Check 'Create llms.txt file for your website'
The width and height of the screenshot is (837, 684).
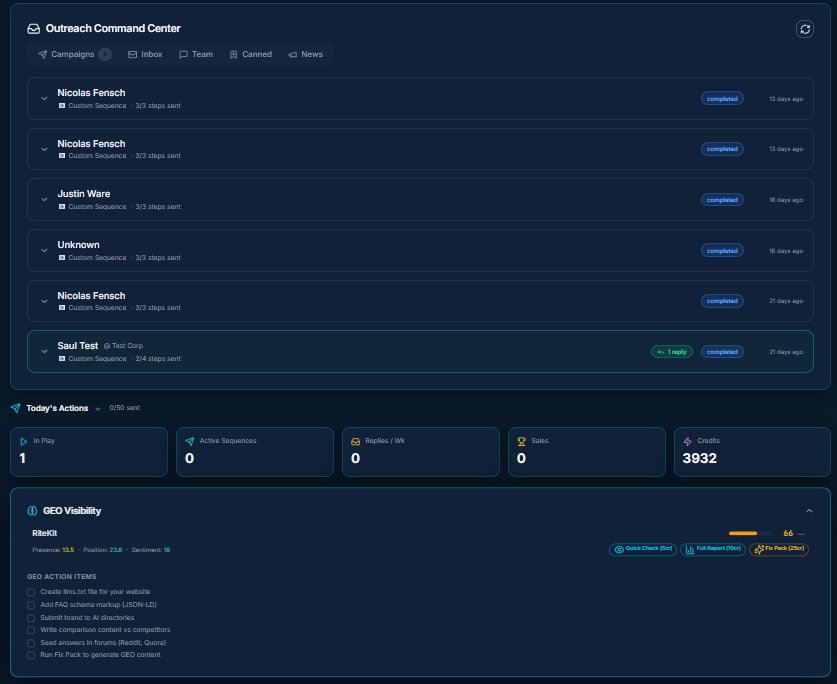pos(31,592)
